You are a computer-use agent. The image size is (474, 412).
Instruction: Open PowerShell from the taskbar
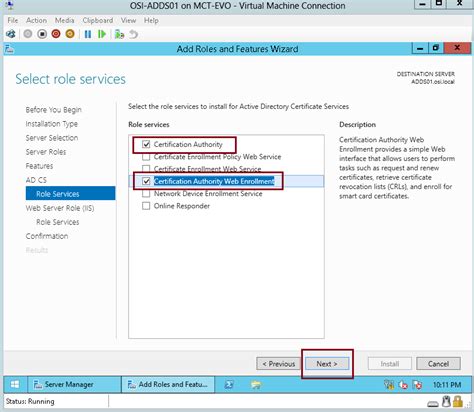click(x=229, y=385)
